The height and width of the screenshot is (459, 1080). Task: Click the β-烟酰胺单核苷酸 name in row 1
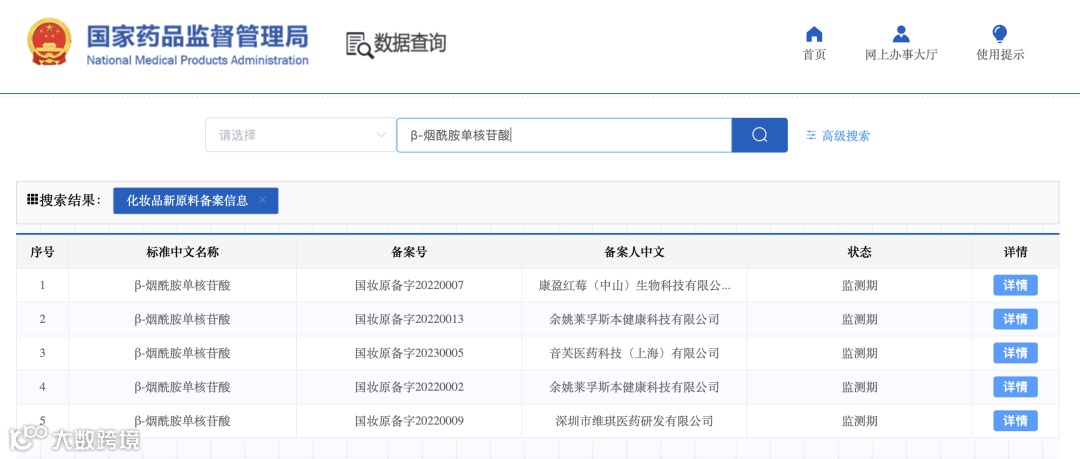pos(183,285)
